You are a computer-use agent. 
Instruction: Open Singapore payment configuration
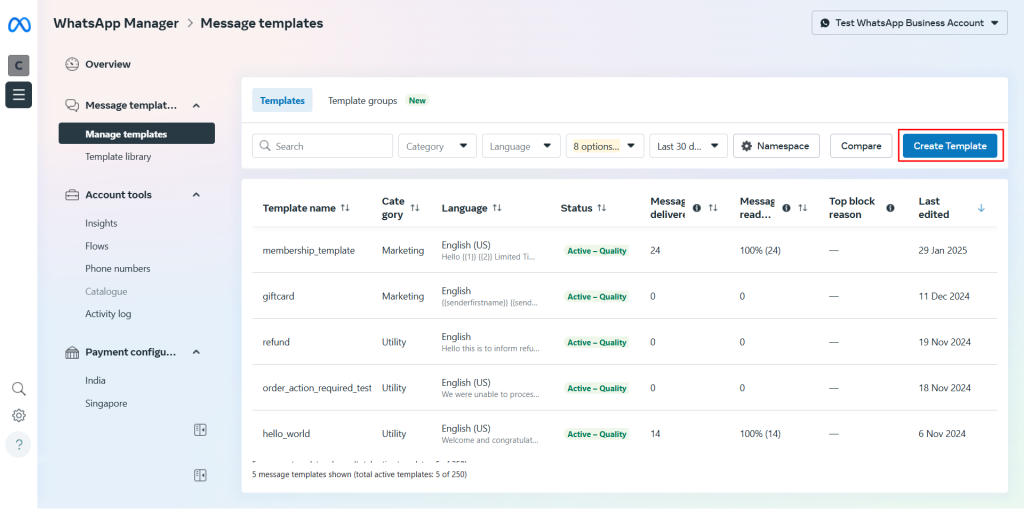click(x=106, y=404)
